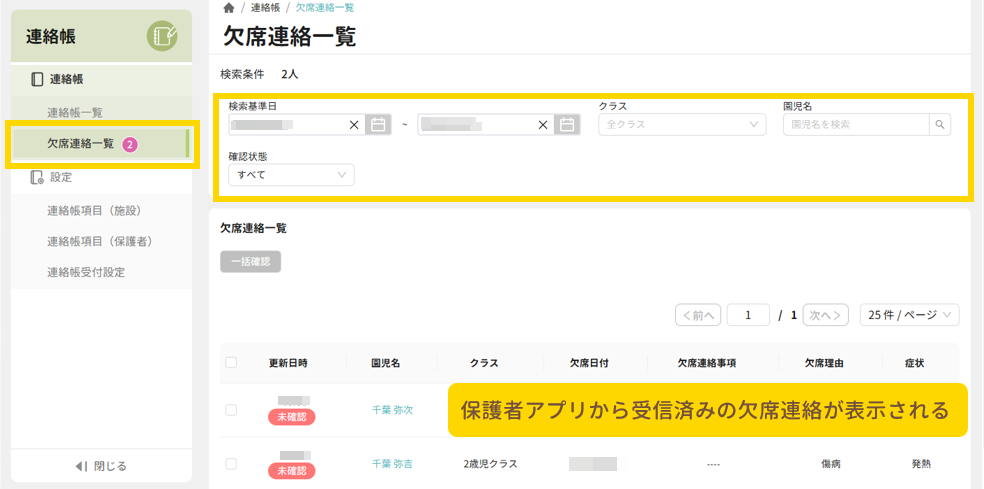Collapse sidebar with 閉じる button
984x489 pixels.
pyautogui.click(x=101, y=466)
